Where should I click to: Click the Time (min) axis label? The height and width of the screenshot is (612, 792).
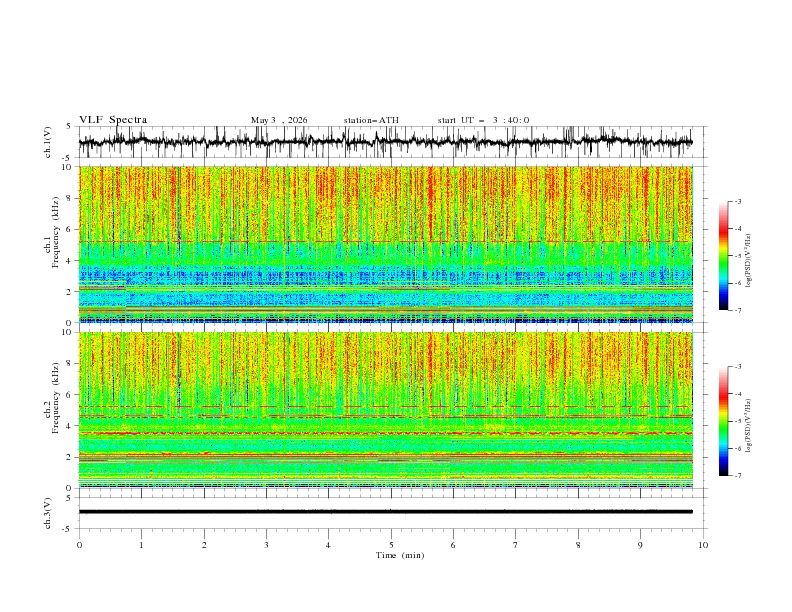400,555
